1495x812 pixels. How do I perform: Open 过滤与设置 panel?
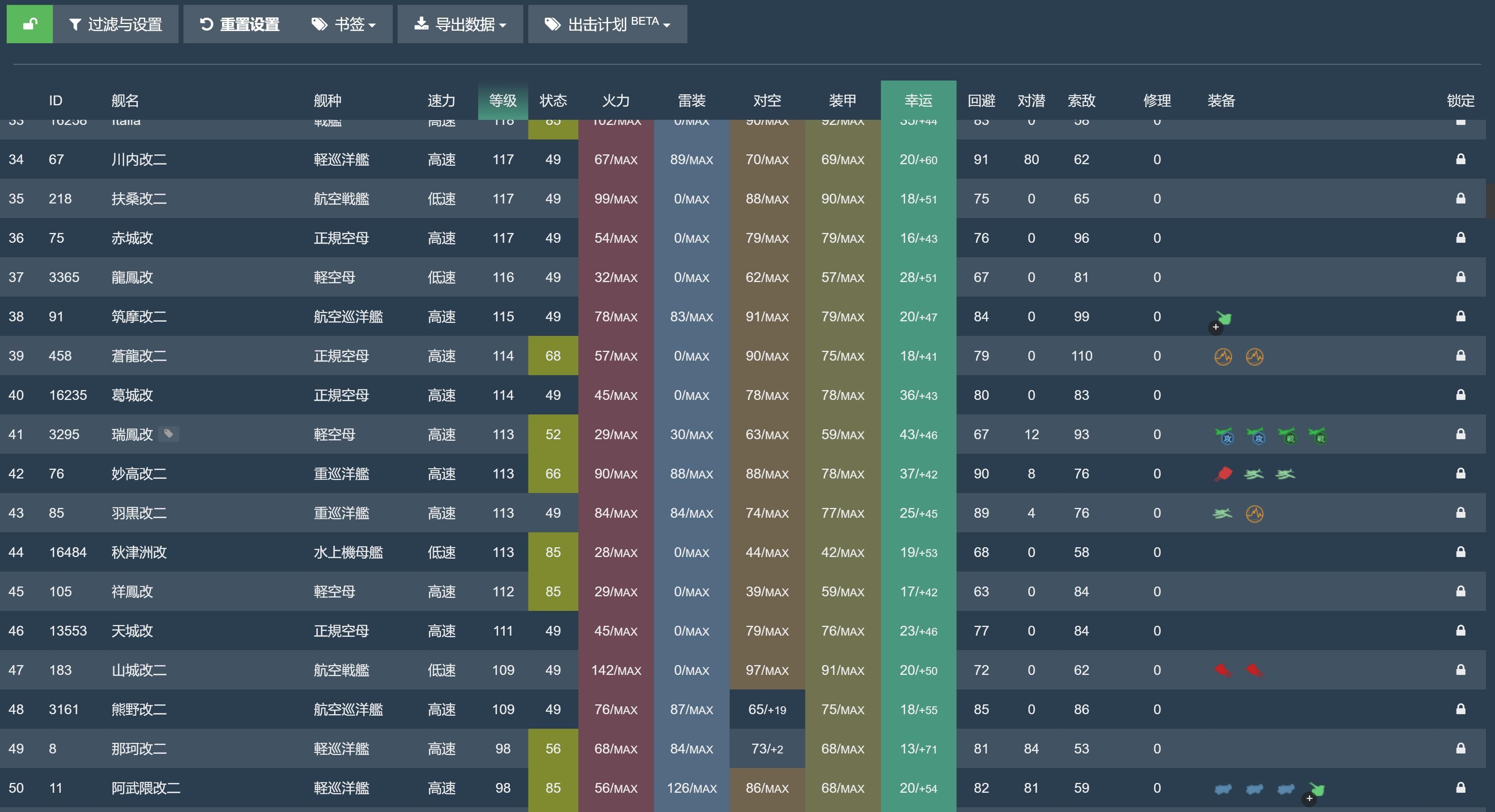pyautogui.click(x=116, y=24)
